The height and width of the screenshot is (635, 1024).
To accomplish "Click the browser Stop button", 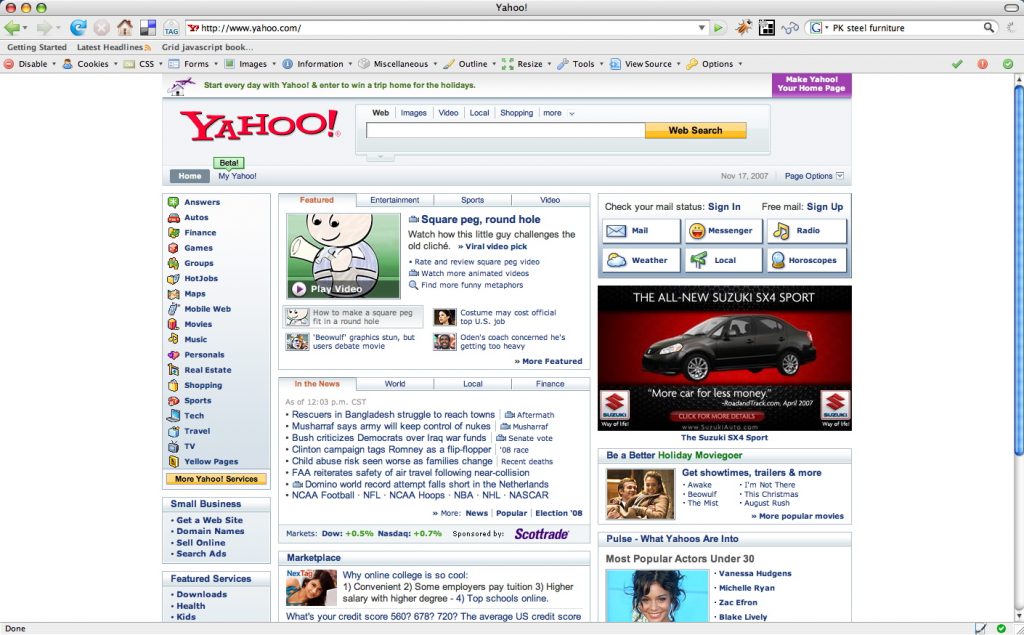I will (101, 27).
